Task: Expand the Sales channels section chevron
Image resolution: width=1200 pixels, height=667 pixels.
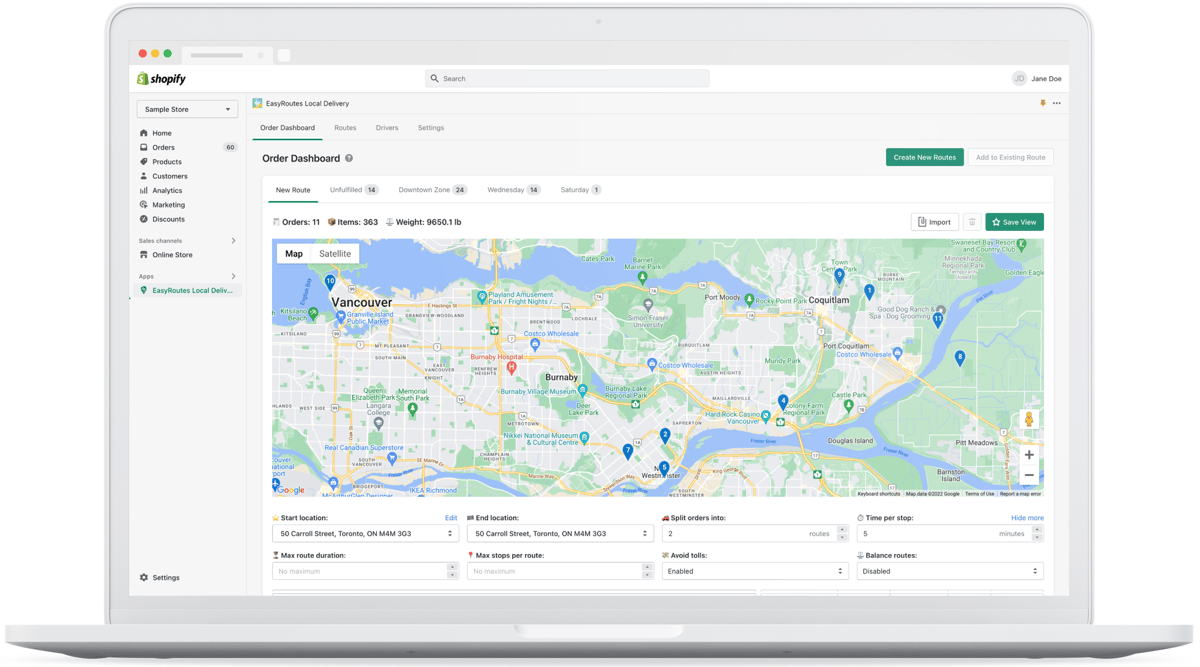Action: (234, 241)
